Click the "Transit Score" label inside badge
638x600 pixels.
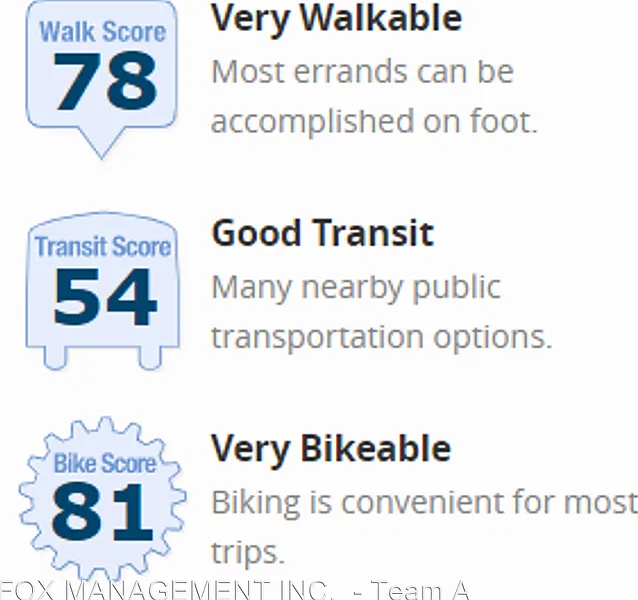coord(102,246)
